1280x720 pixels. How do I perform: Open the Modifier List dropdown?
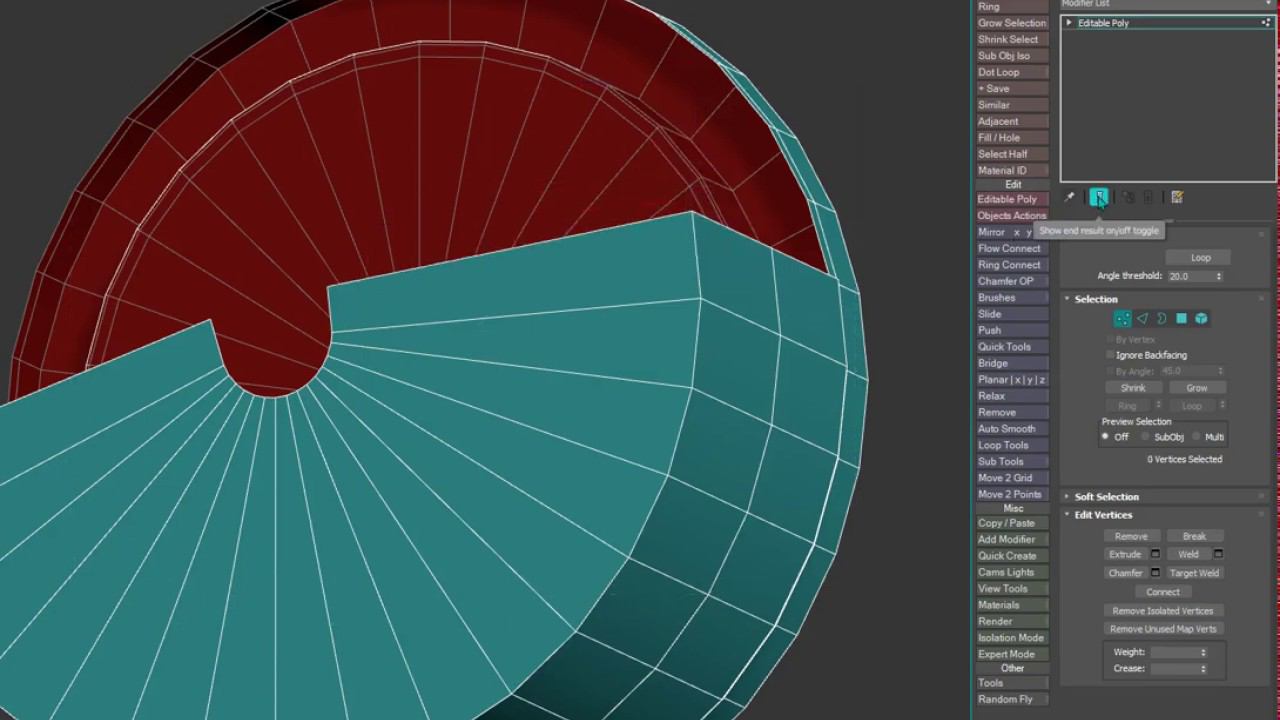pos(1168,4)
